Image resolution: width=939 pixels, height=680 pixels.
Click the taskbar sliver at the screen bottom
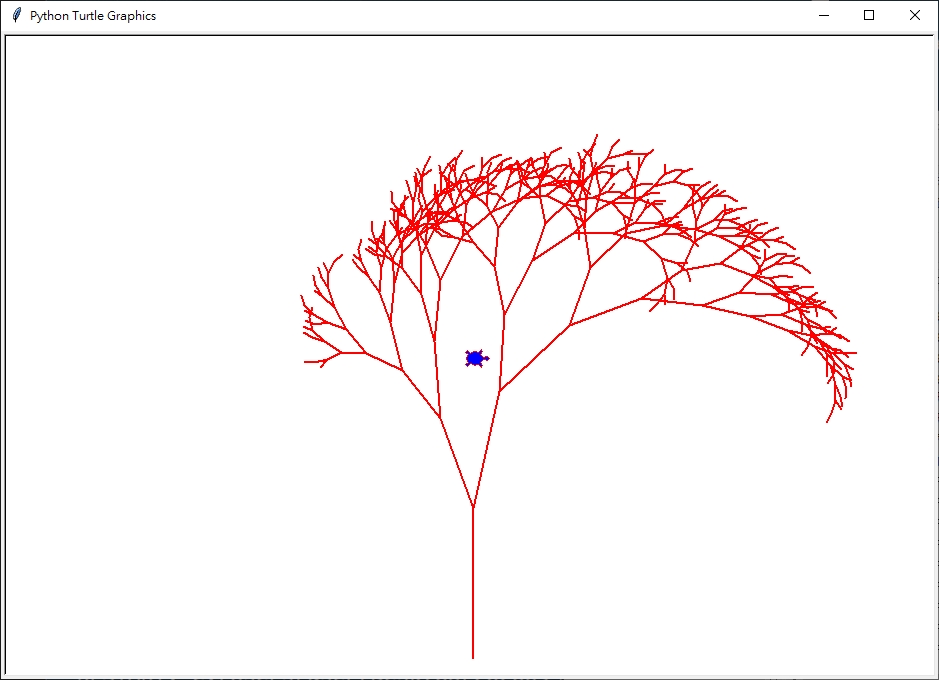pyautogui.click(x=470, y=677)
